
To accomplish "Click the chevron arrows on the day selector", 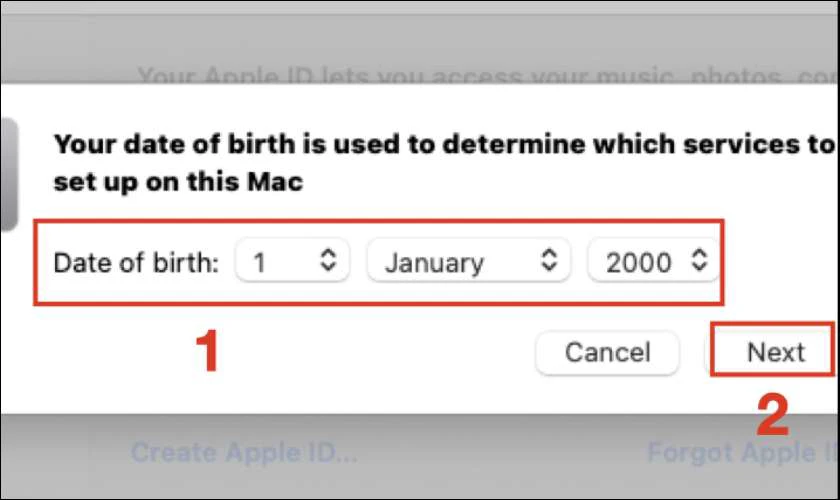I will tap(328, 262).
